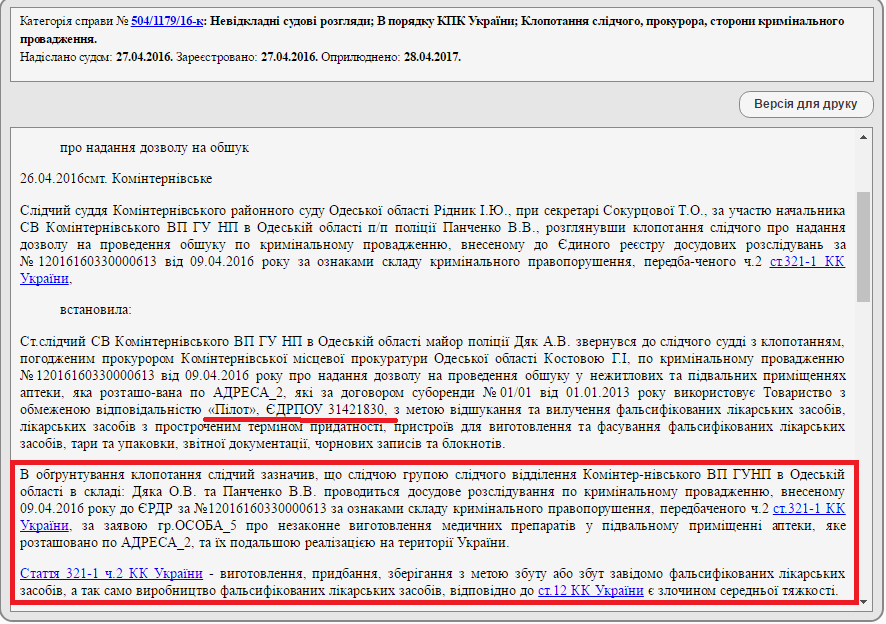This screenshot has width=886, height=624.
Task: Click the company name «Пілот»
Action: coord(233,409)
